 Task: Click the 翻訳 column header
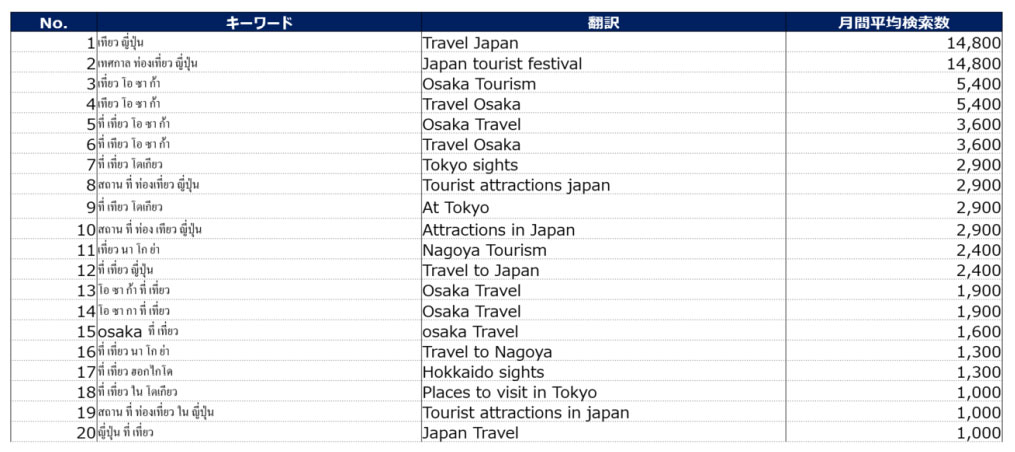pos(603,23)
